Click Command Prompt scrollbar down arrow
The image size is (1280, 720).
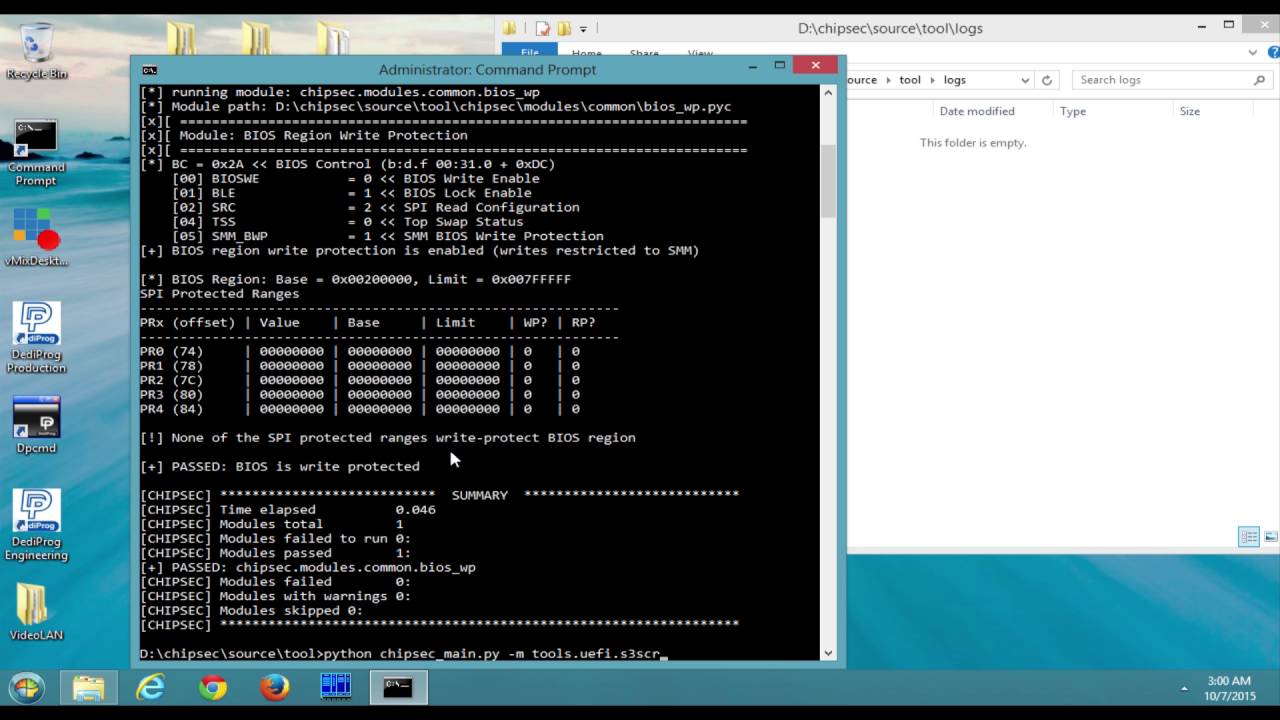coord(828,653)
